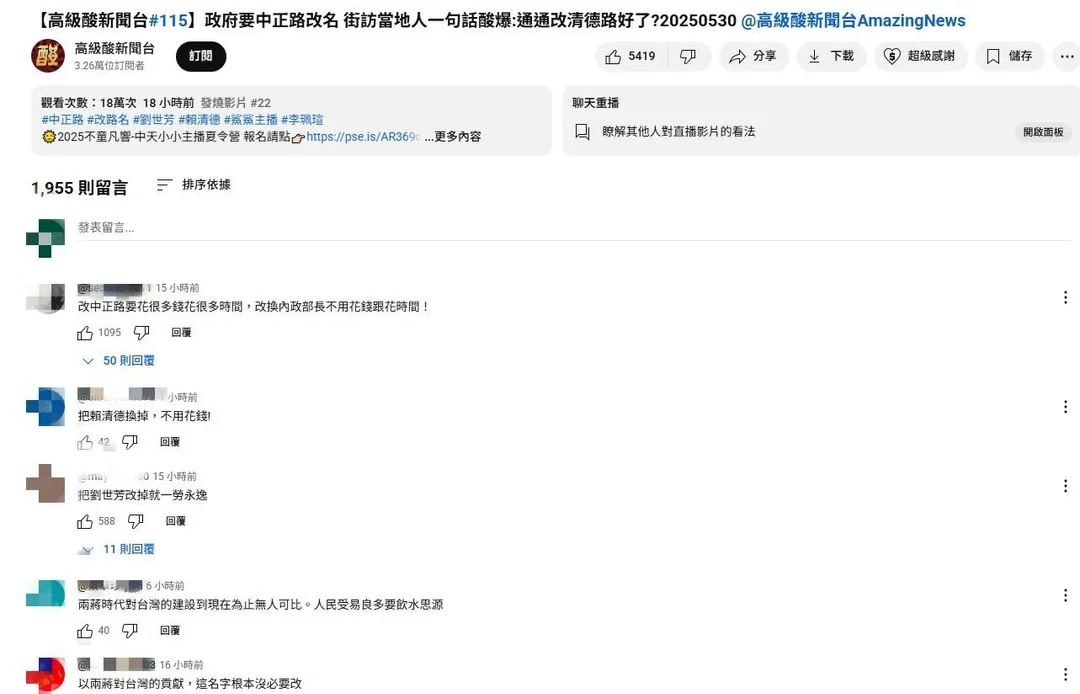Reply to comment about 改換內政部長
This screenshot has width=1080, height=694.
coord(181,333)
